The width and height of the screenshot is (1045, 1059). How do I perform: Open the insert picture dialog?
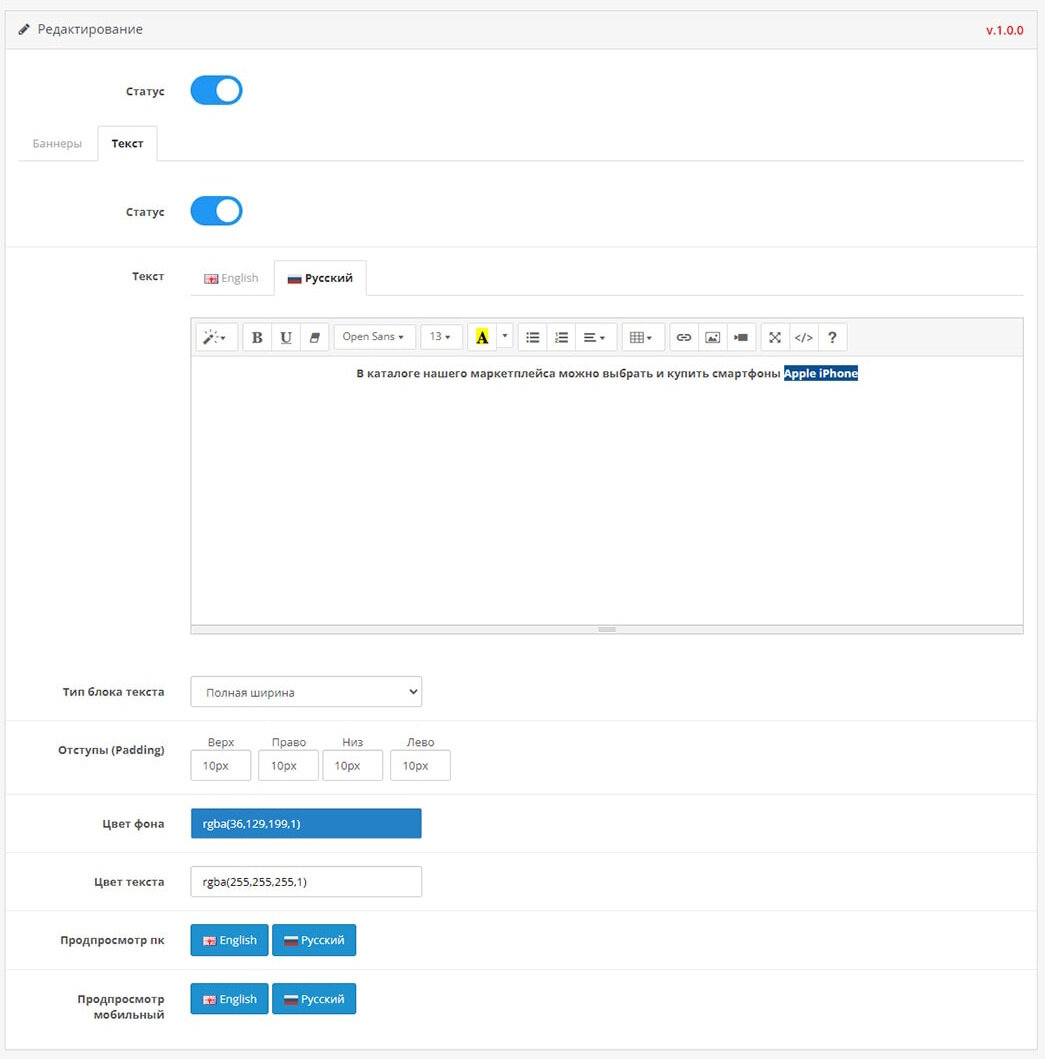tap(712, 338)
